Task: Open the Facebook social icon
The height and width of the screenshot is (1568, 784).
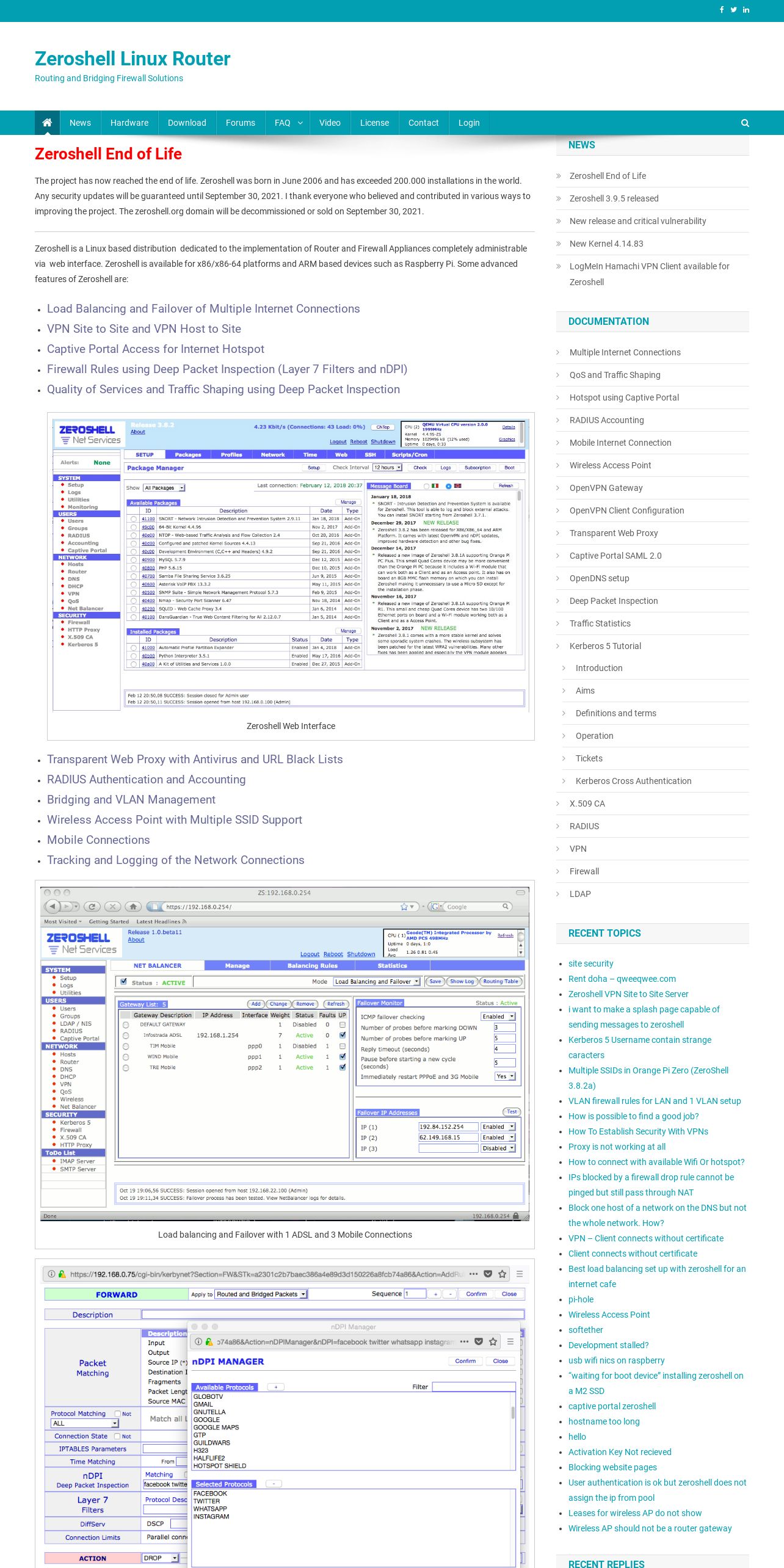Action: tap(722, 10)
